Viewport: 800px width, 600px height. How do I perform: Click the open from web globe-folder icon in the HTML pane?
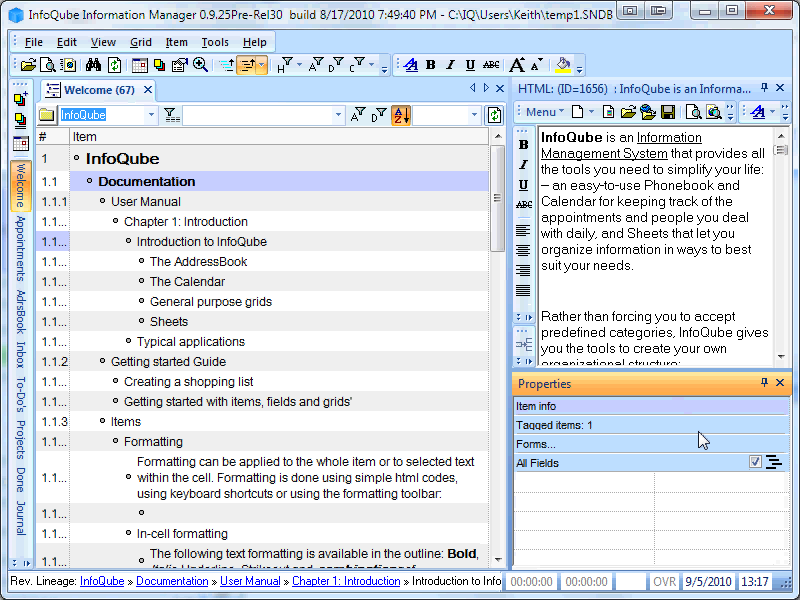648,112
